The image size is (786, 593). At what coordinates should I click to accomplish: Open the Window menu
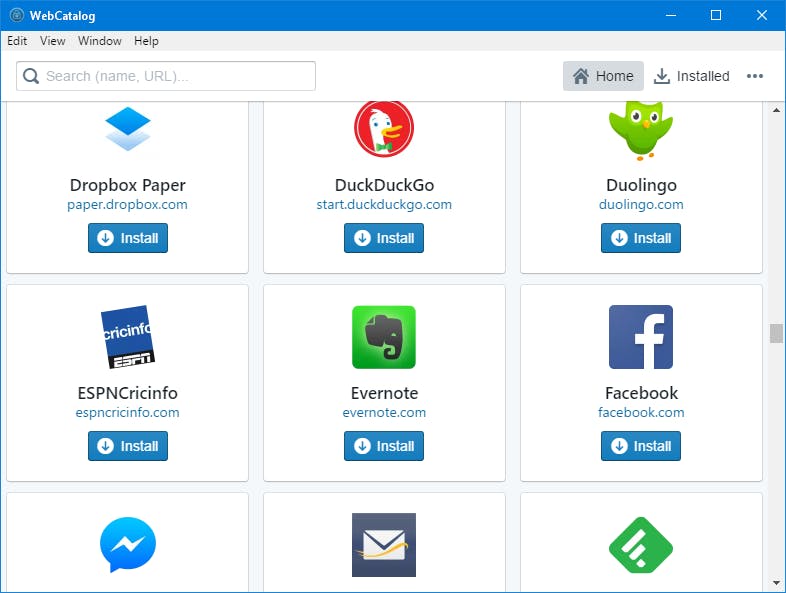click(x=100, y=41)
